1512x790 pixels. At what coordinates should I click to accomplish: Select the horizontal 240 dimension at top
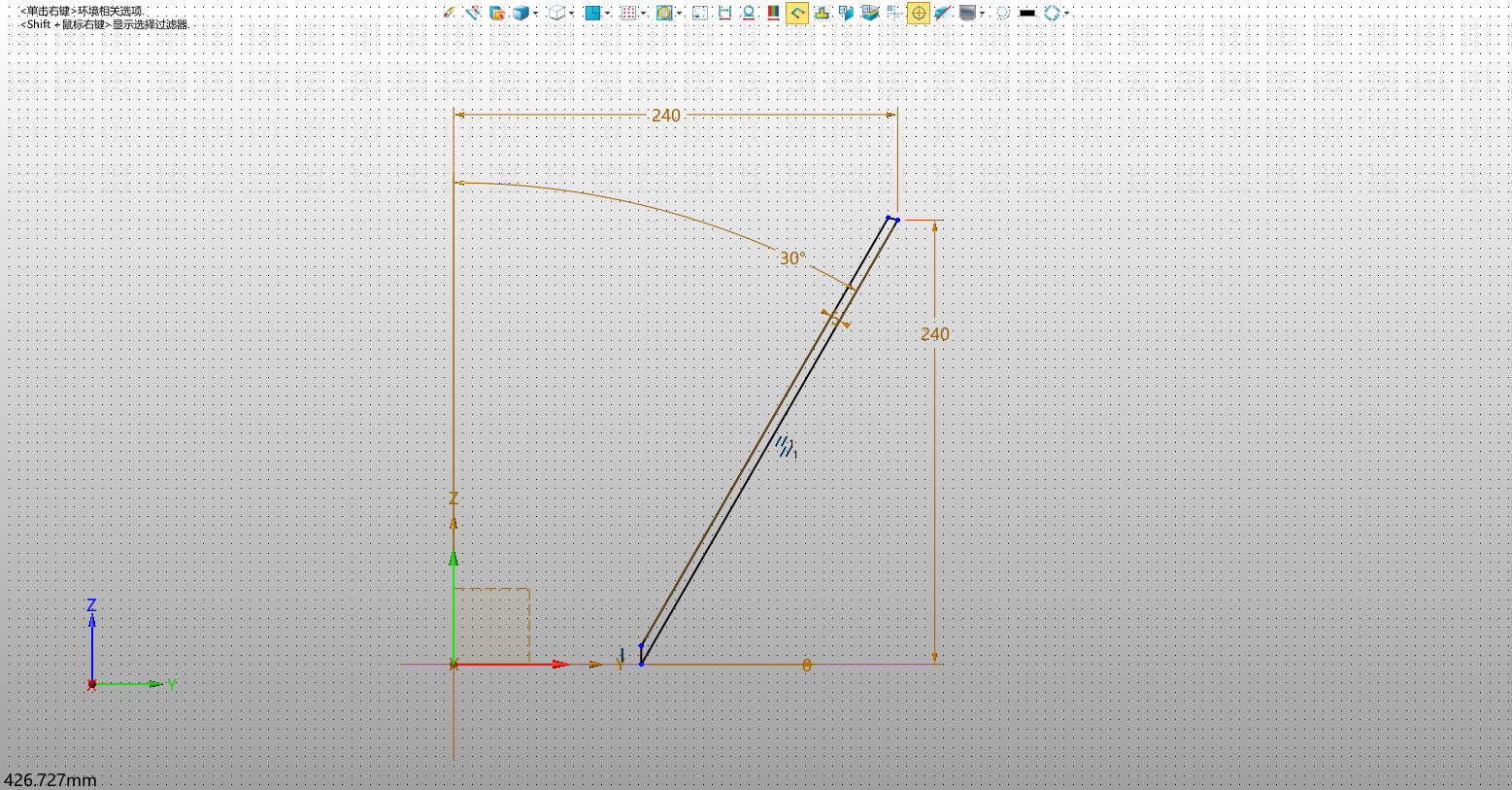click(x=666, y=116)
